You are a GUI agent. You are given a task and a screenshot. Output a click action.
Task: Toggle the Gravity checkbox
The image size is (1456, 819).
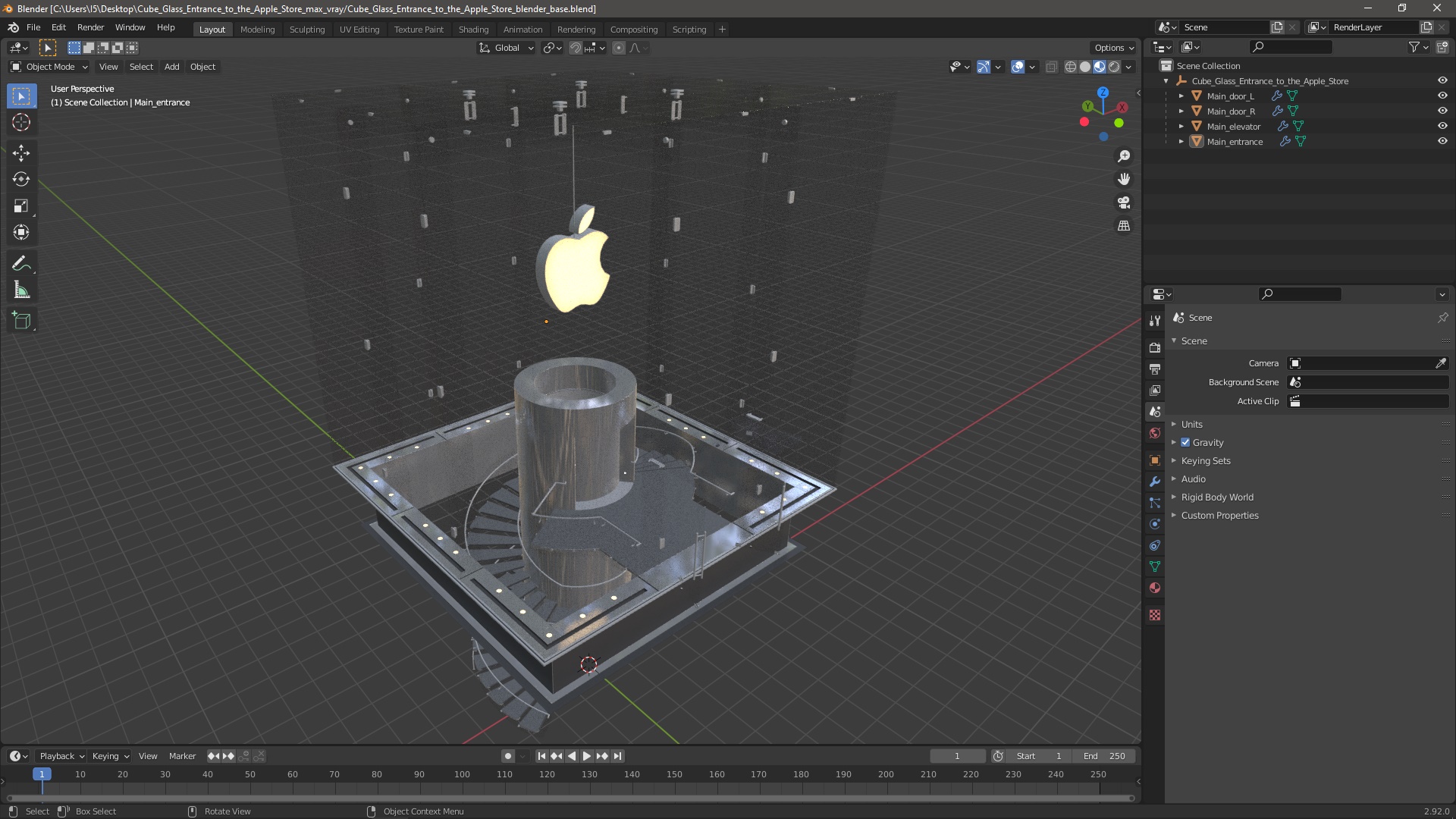[1185, 443]
